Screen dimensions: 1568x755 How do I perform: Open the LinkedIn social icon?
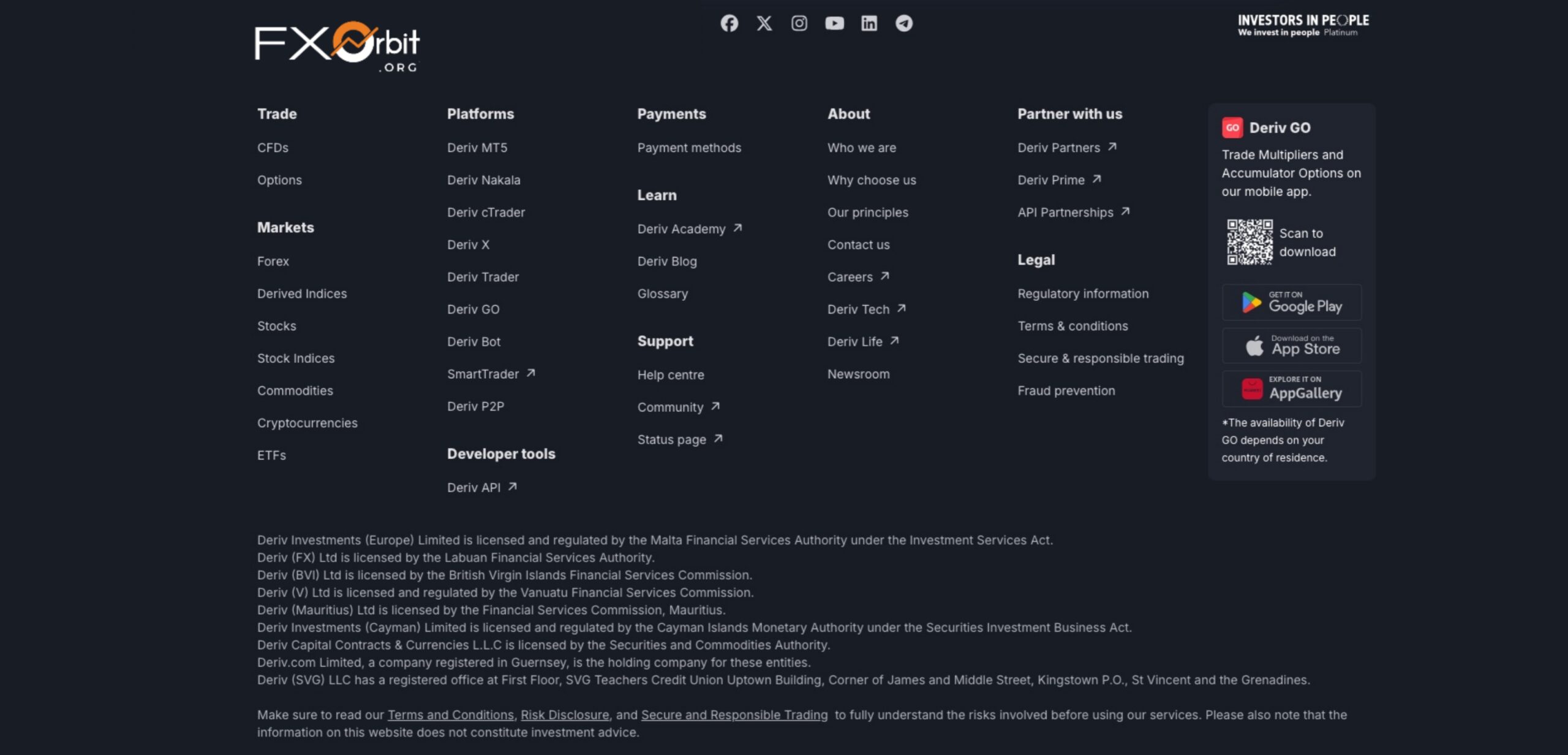pos(869,23)
